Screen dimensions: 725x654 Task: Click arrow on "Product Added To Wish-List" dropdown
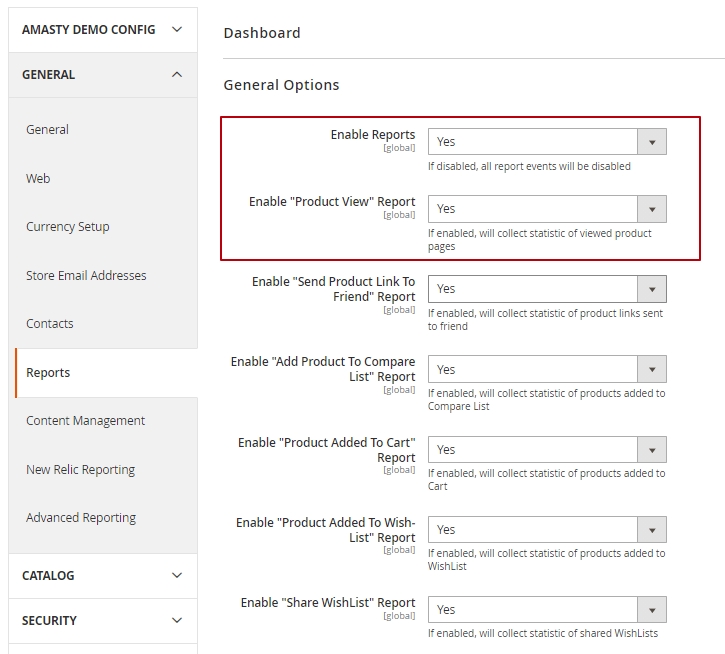point(651,529)
